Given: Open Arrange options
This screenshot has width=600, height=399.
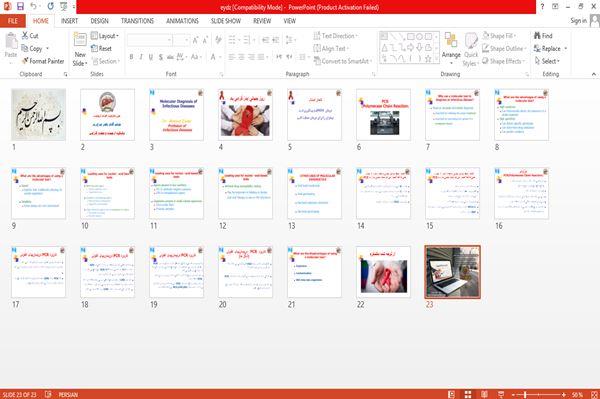Looking at the screenshot, I should [x=451, y=49].
